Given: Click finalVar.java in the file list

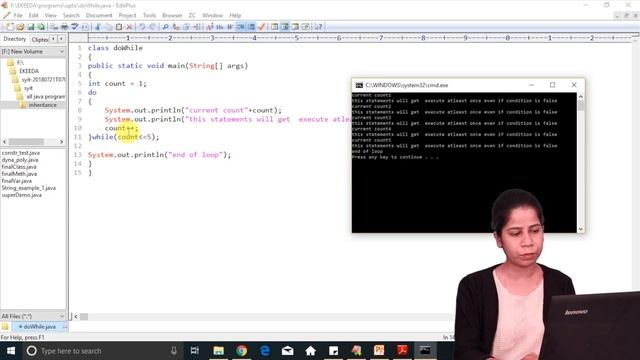Looking at the screenshot, I should (16, 181).
